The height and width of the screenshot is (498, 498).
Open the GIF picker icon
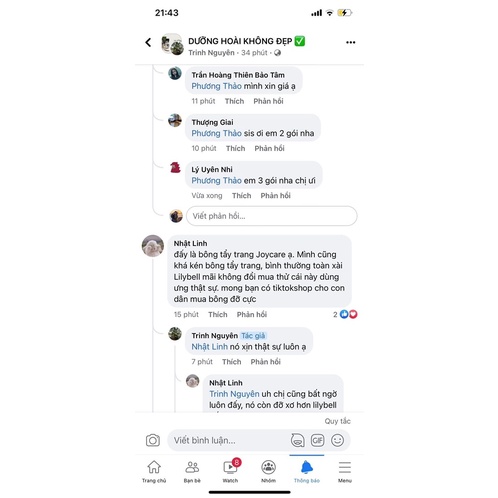(x=317, y=440)
